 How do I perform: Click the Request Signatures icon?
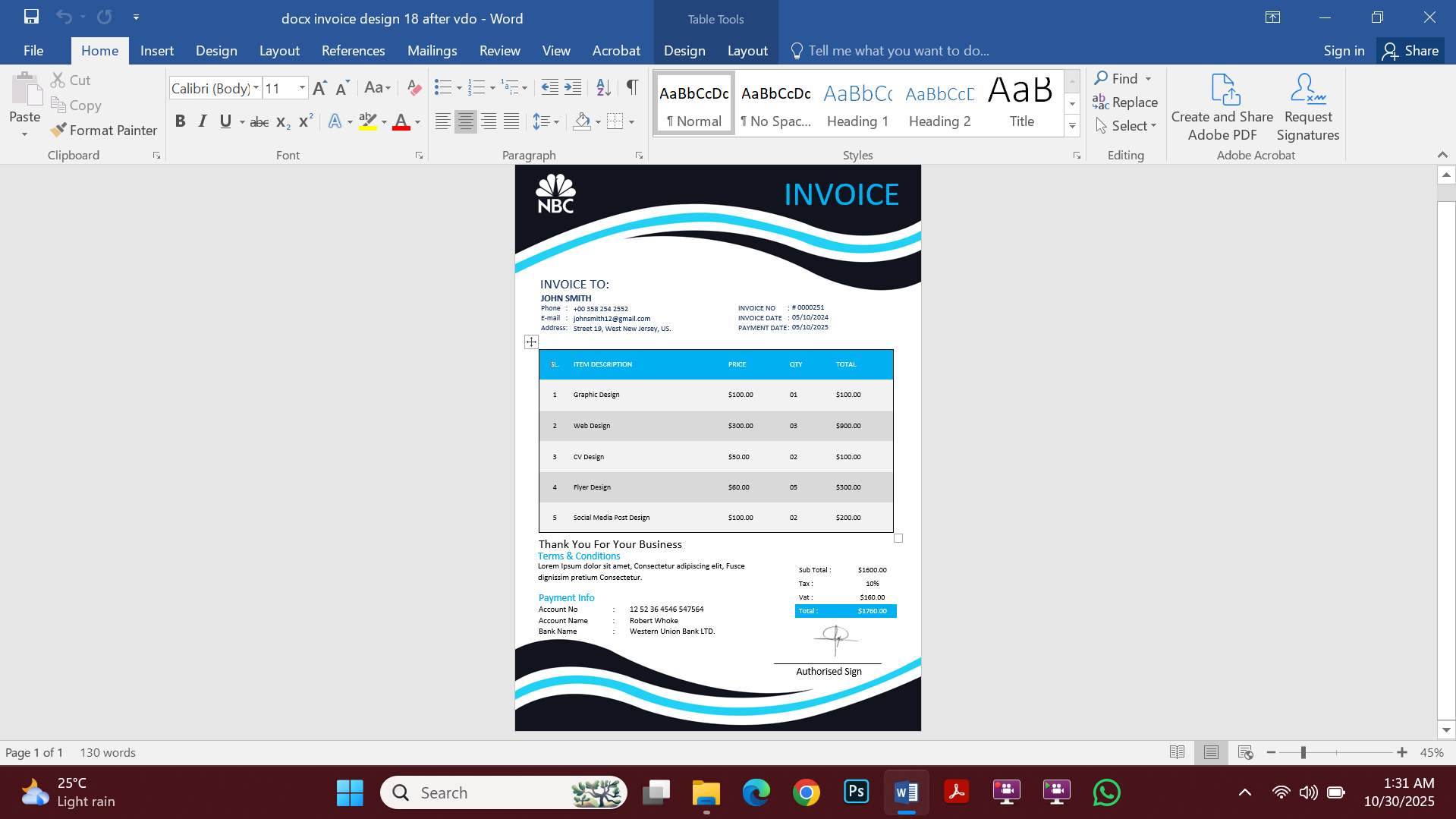[1307, 106]
